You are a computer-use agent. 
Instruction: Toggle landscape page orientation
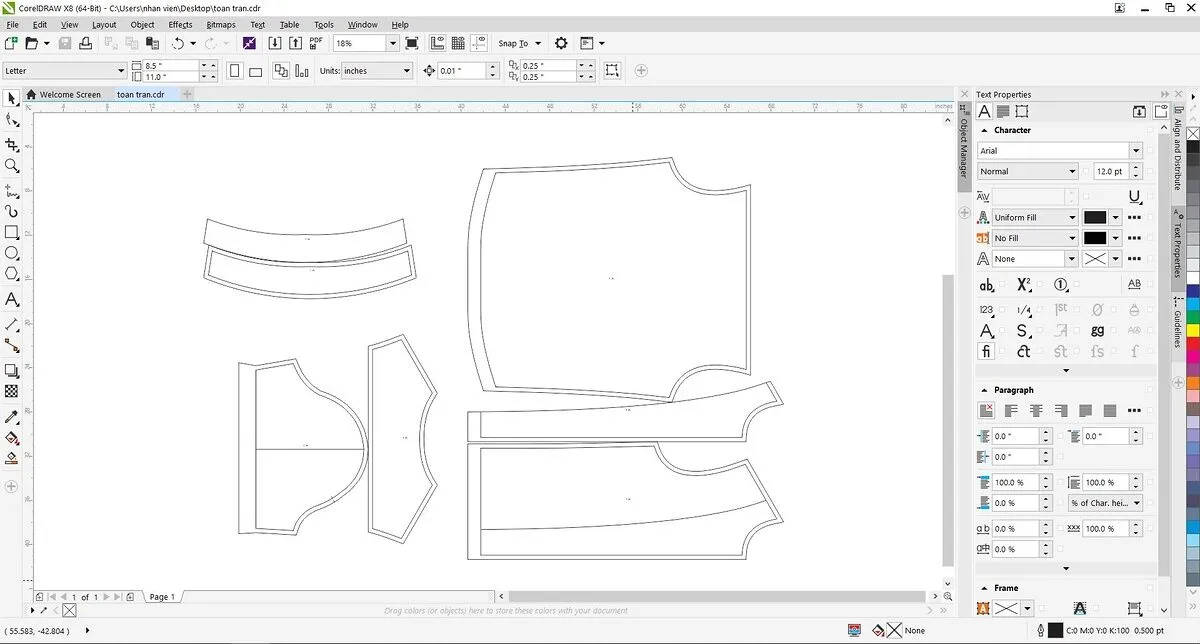(x=255, y=71)
